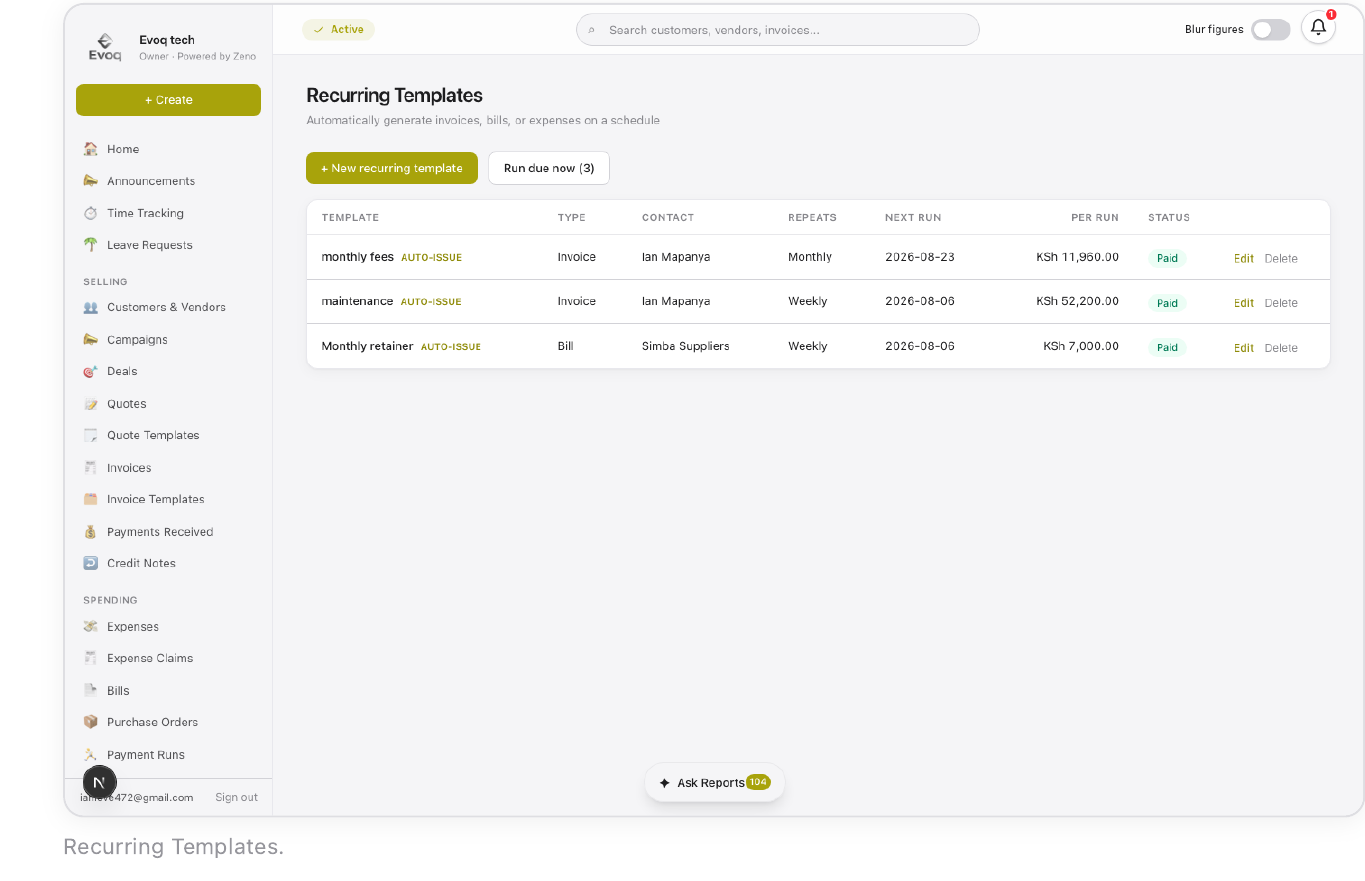Click the Quotes notepad icon
The width and height of the screenshot is (1365, 881).
91,404
